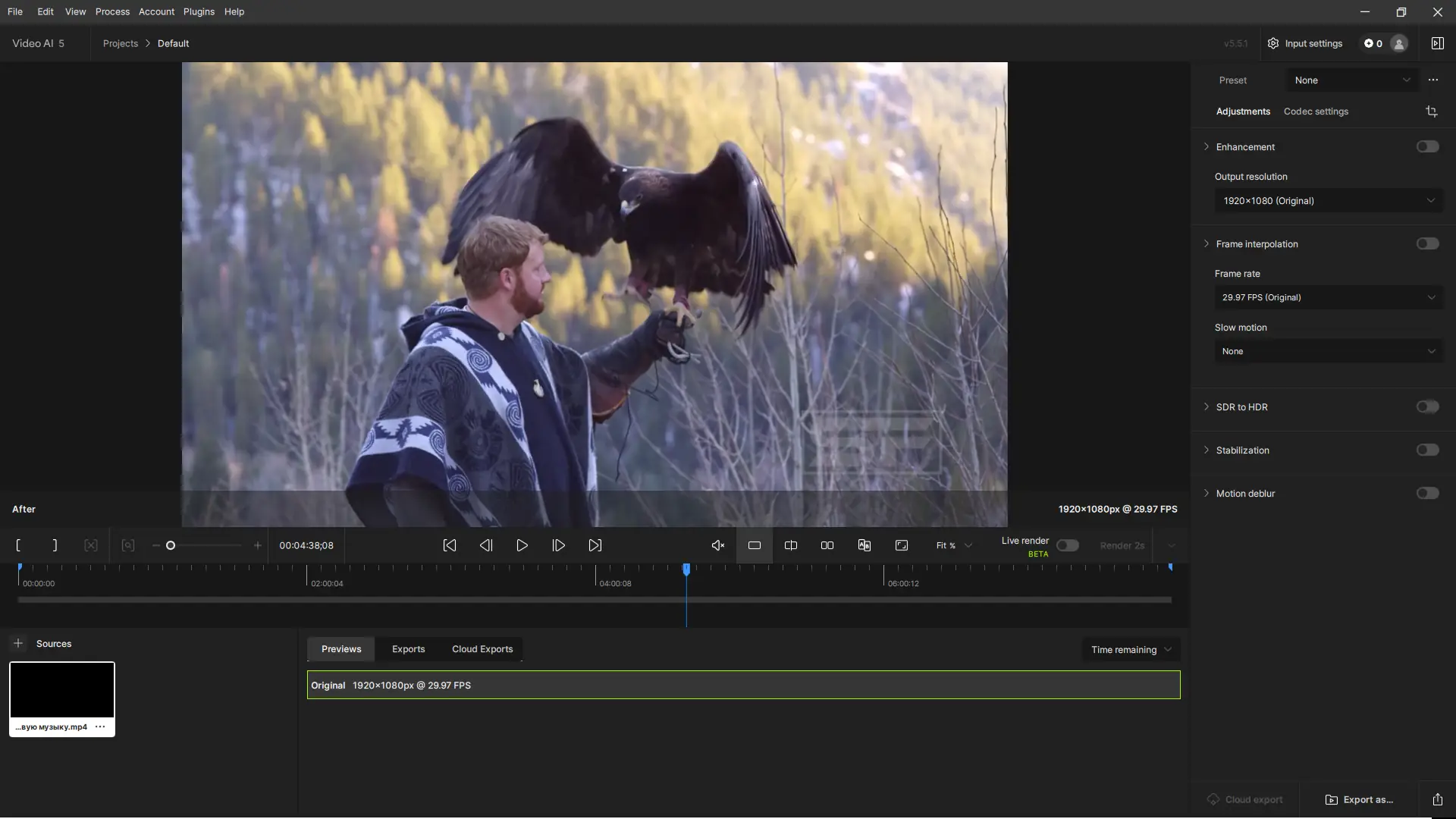Add a source with plus icon
The width and height of the screenshot is (1456, 819).
click(18, 643)
